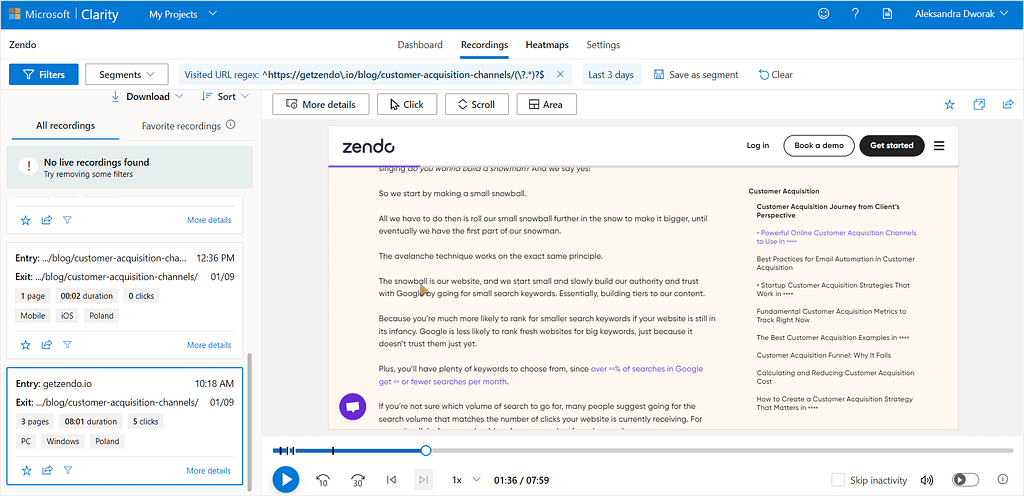This screenshot has width=1024, height=496.
Task: Expand the Segments dropdown
Action: 127,74
